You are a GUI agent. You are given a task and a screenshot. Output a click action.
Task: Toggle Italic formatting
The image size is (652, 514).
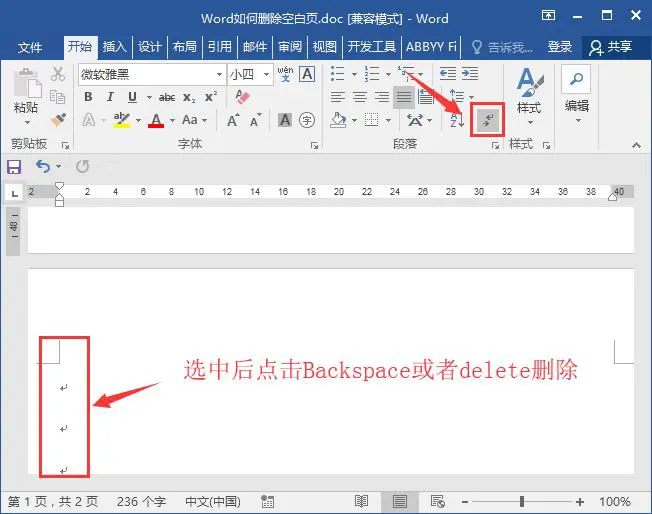(x=110, y=97)
